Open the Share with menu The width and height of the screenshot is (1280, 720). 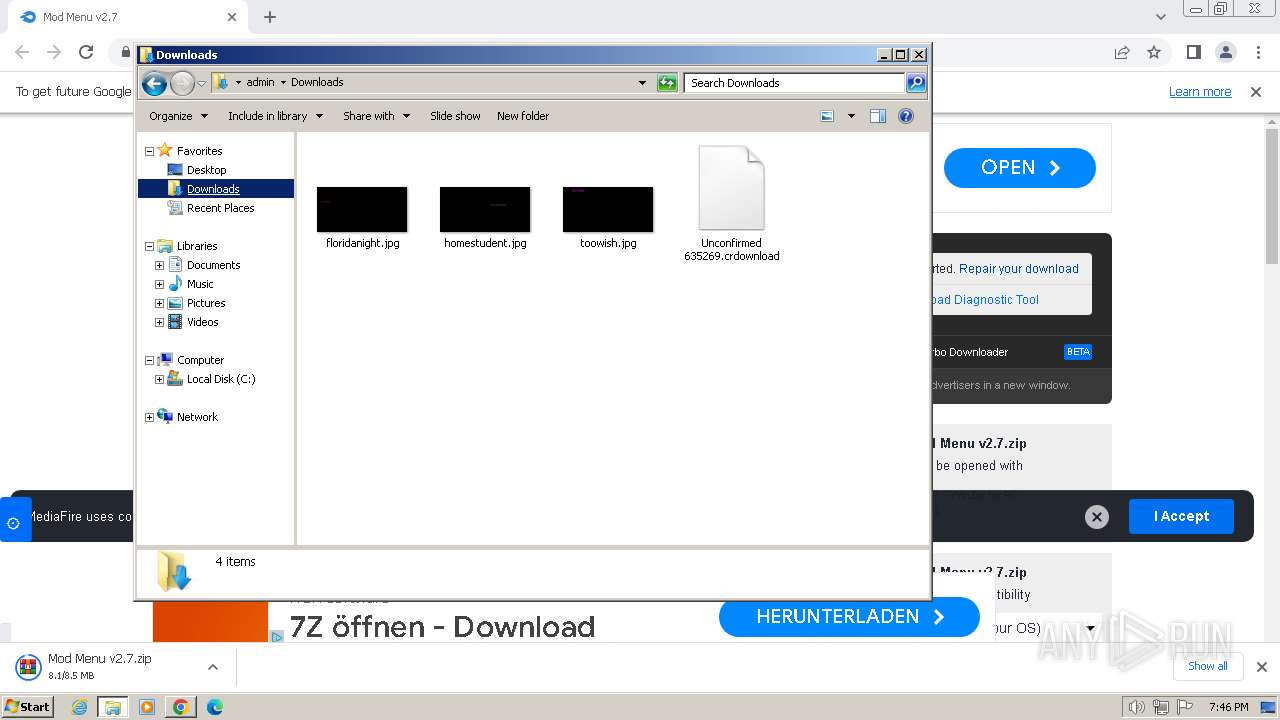pyautogui.click(x=376, y=116)
